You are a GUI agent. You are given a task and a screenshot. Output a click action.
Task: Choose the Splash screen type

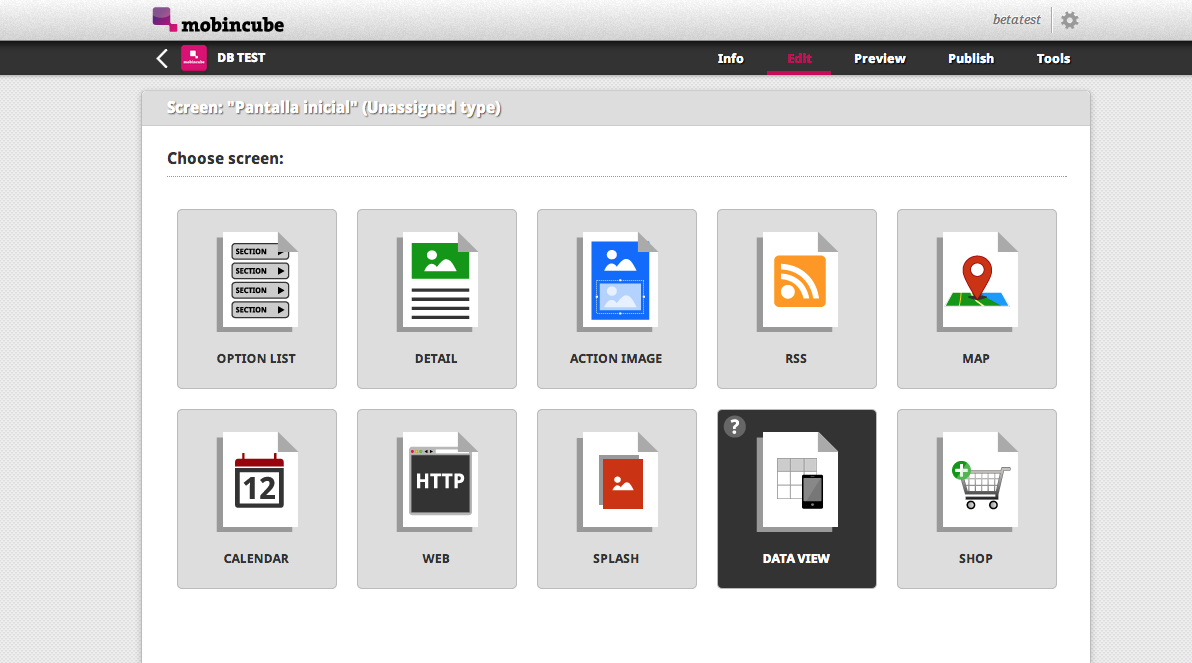click(617, 499)
